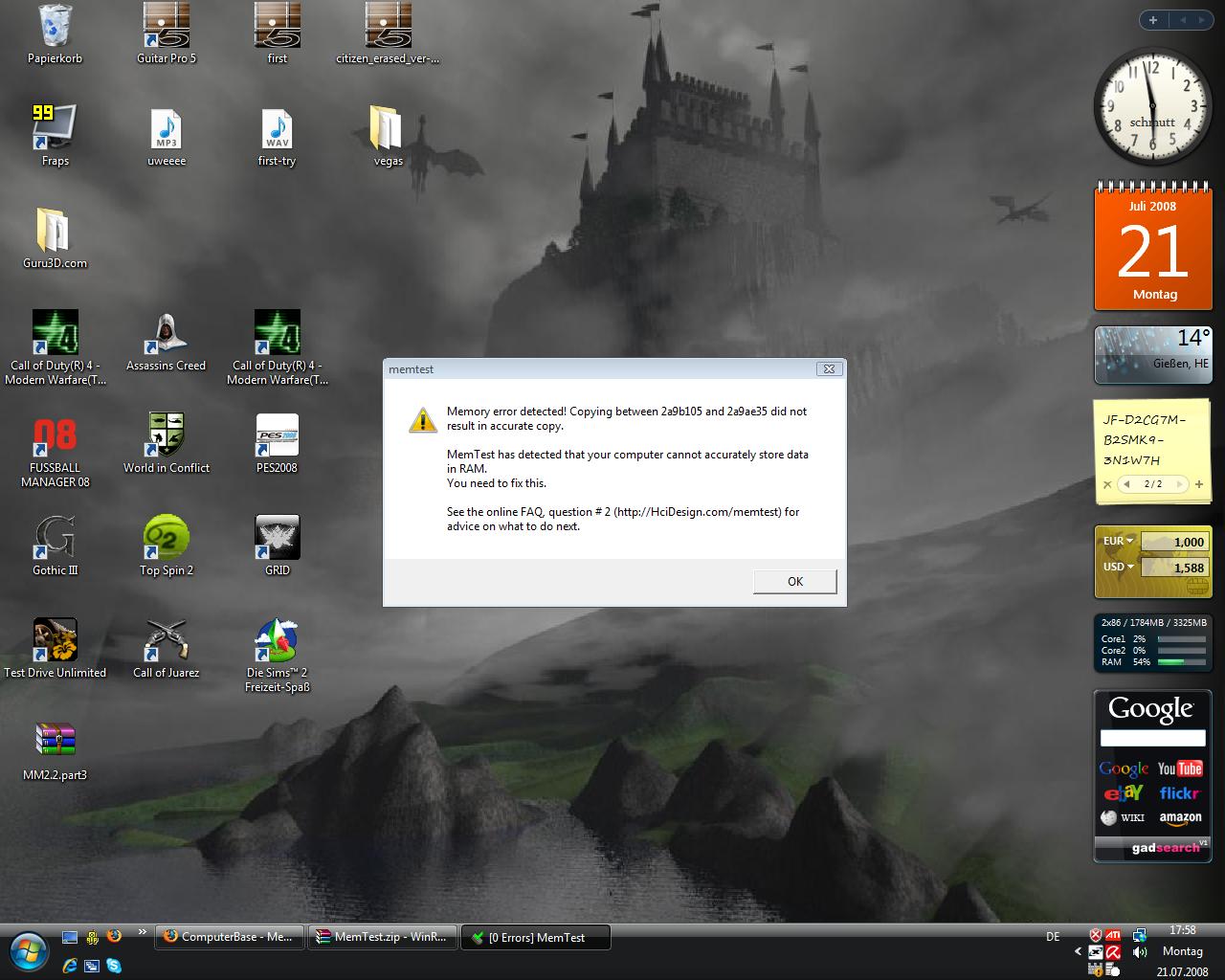Click the calendar gadget showing 21 Montag
1225x980 pixels.
click(x=1152, y=245)
